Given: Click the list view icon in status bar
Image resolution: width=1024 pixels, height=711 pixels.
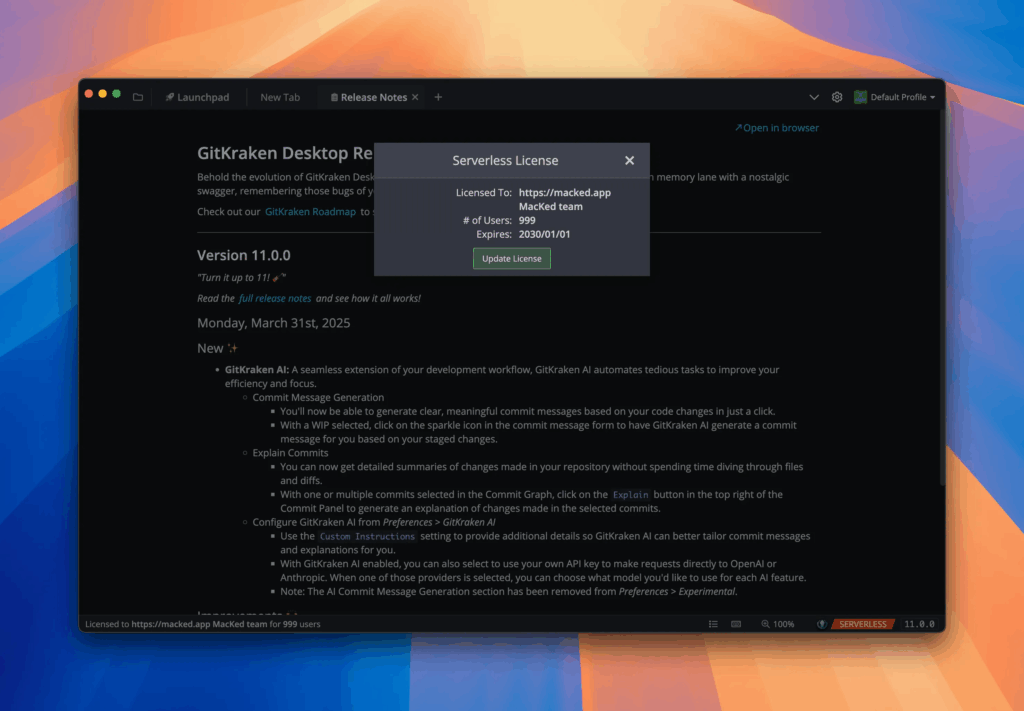Looking at the screenshot, I should tap(713, 624).
